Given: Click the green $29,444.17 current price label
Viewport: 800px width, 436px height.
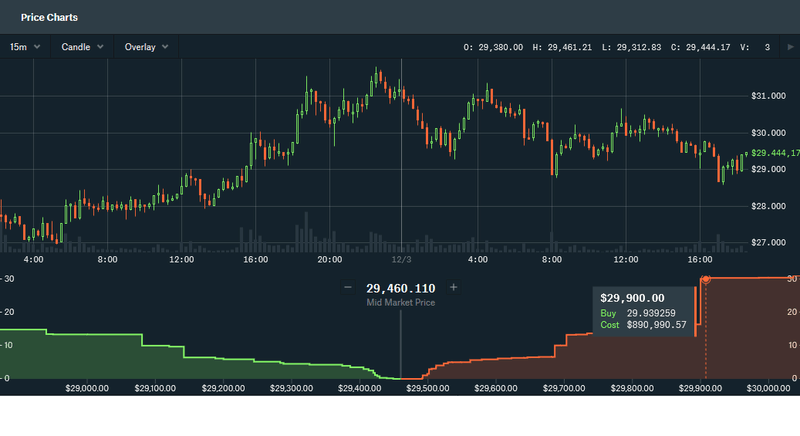Looking at the screenshot, I should 774,153.
